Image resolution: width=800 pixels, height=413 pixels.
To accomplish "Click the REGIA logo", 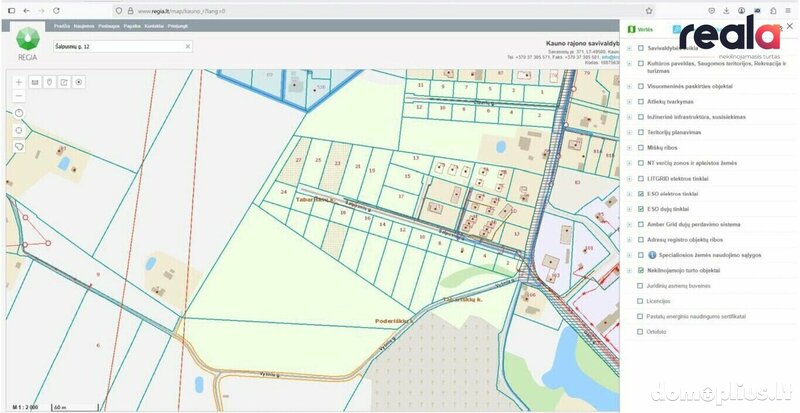I will [x=28, y=45].
